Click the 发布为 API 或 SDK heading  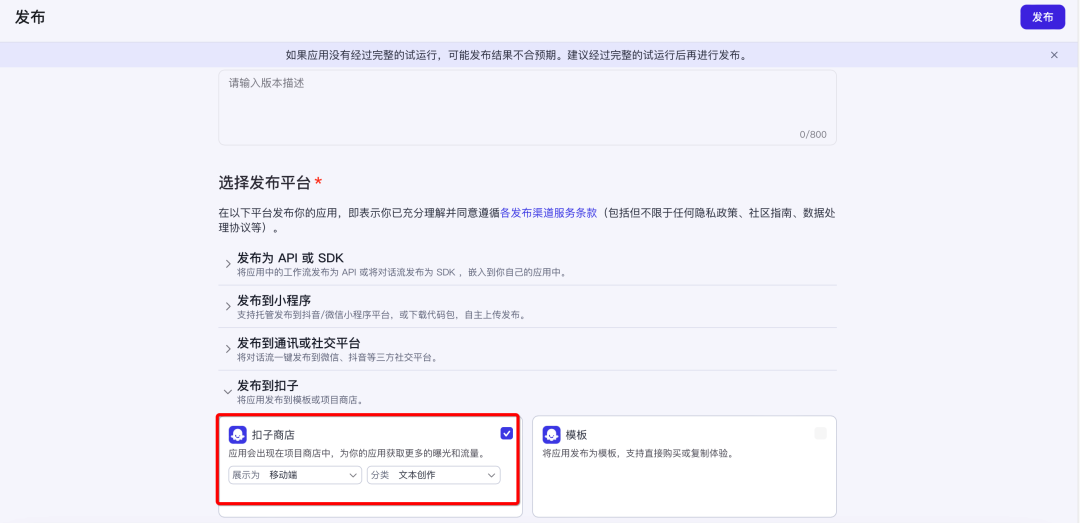290,258
